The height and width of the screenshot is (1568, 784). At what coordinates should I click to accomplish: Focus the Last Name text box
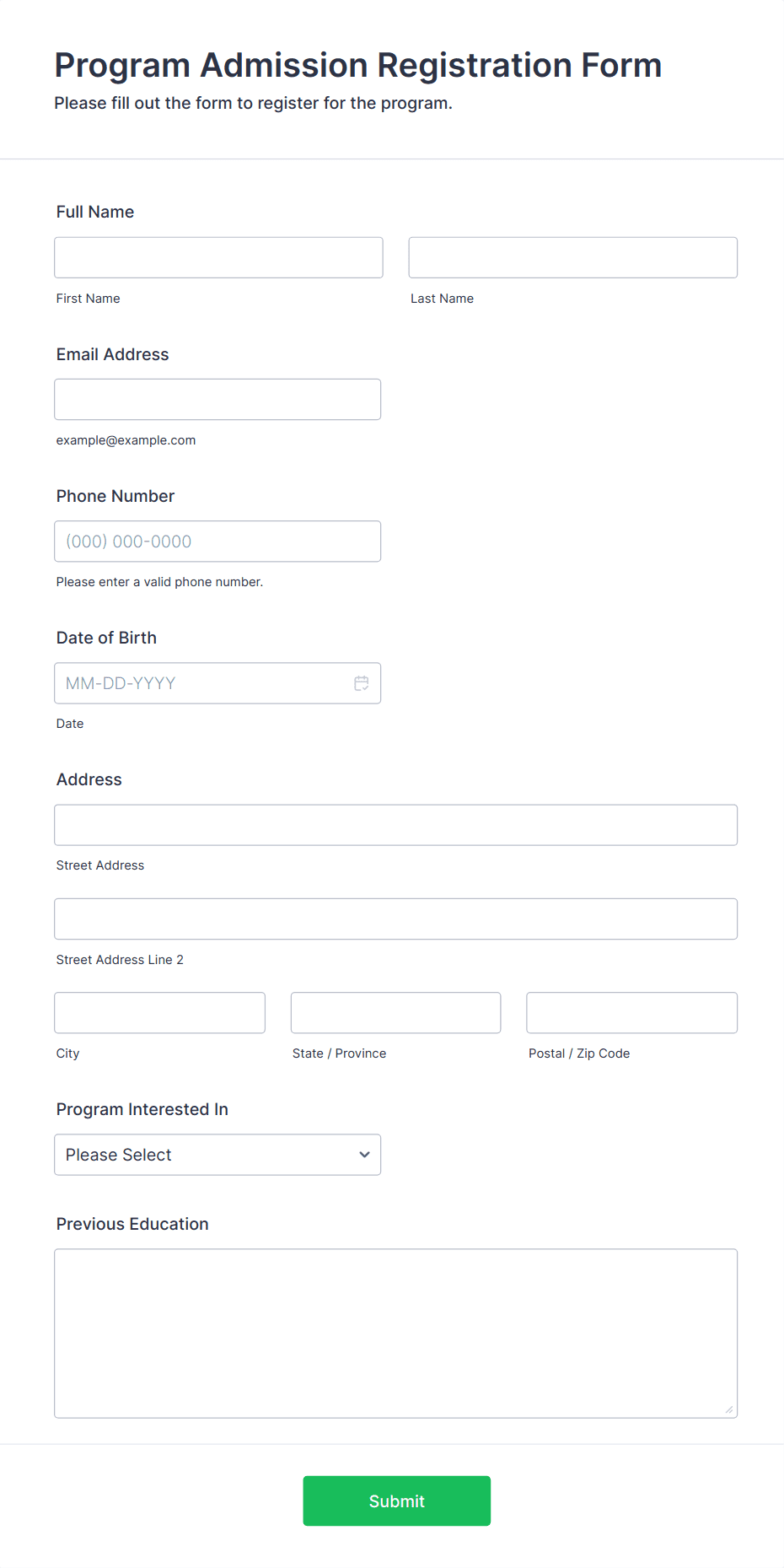[x=572, y=257]
